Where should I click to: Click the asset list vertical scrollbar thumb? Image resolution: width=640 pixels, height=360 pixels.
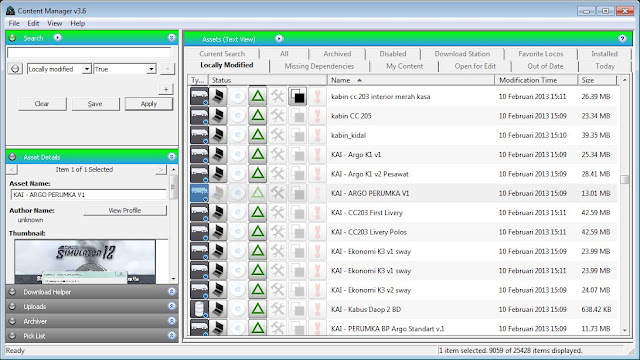tap(624, 179)
